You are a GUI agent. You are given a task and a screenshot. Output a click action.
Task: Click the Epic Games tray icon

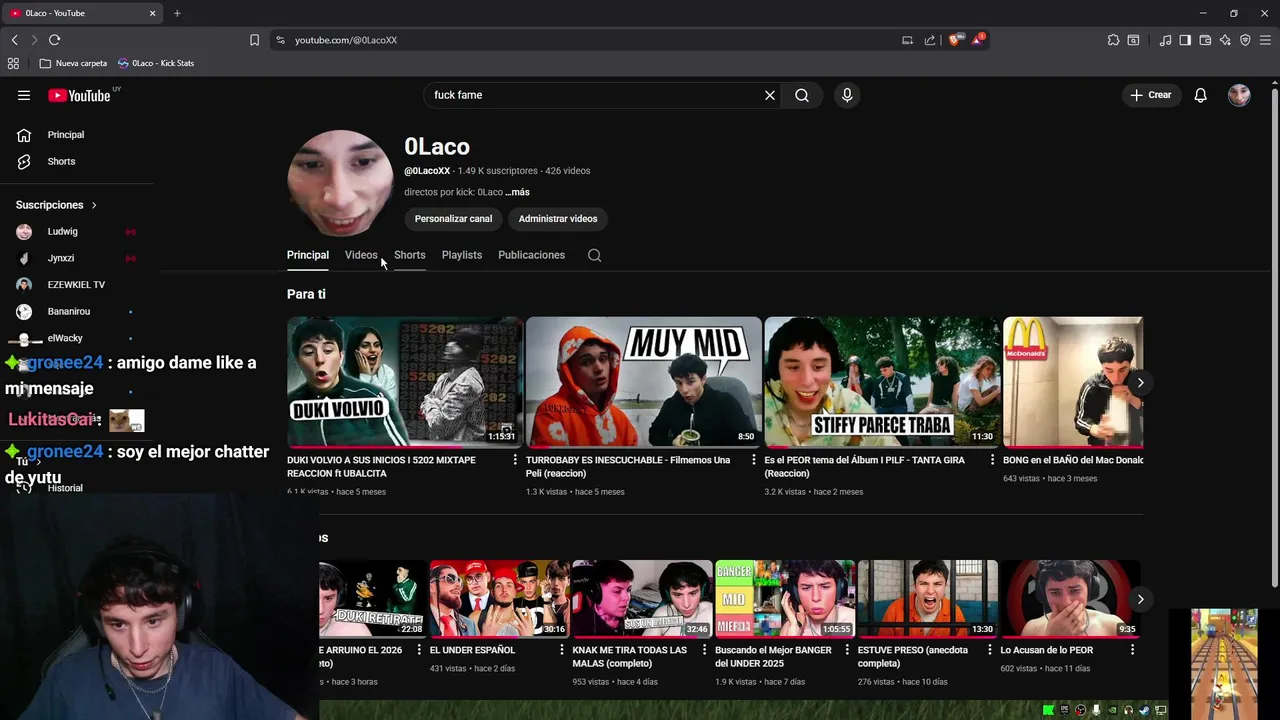1064,710
